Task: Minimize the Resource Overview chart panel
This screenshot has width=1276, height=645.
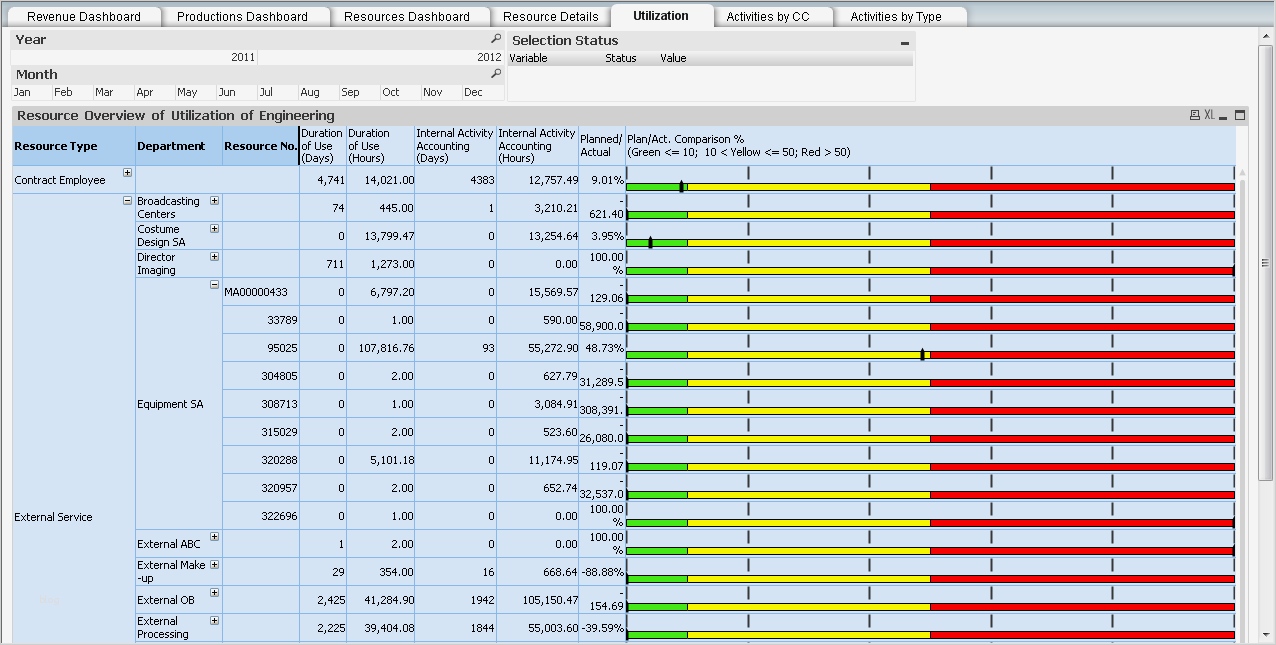Action: coord(1223,116)
